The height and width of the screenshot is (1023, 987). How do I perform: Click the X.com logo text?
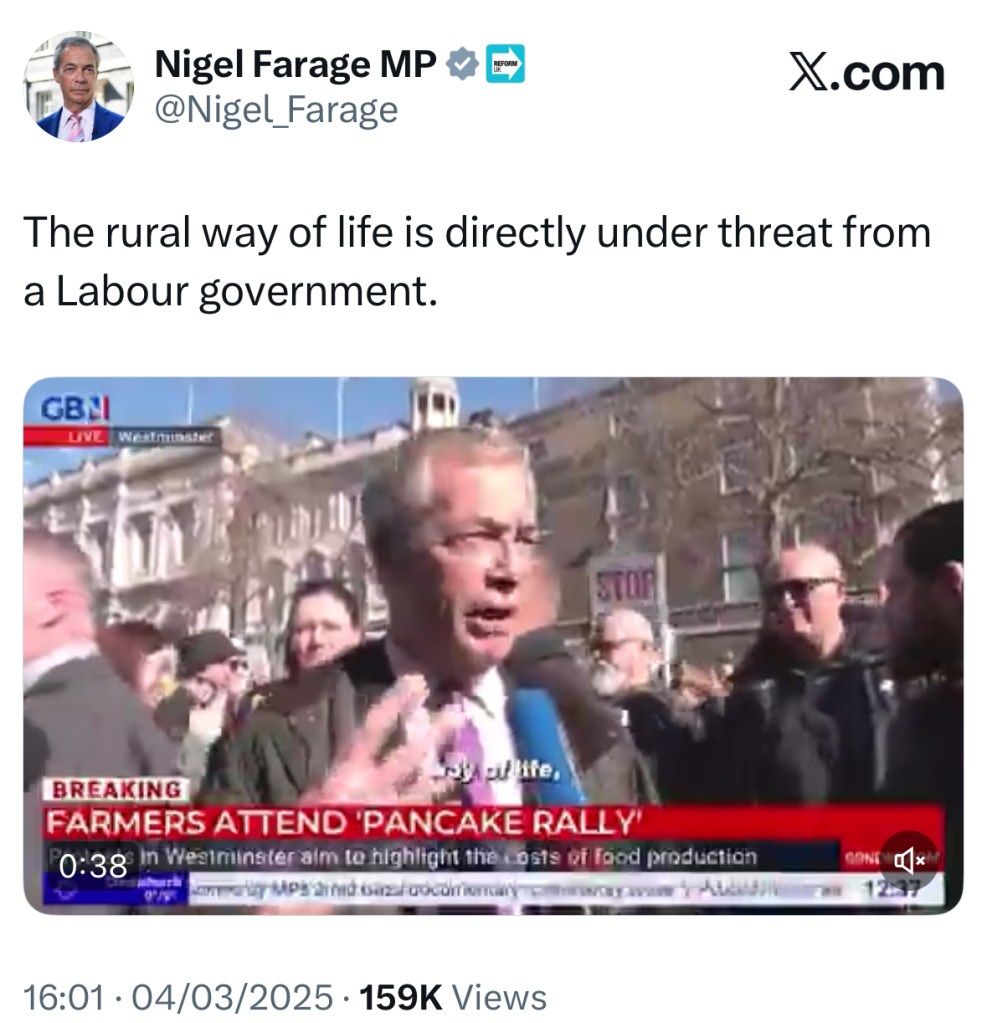866,73
